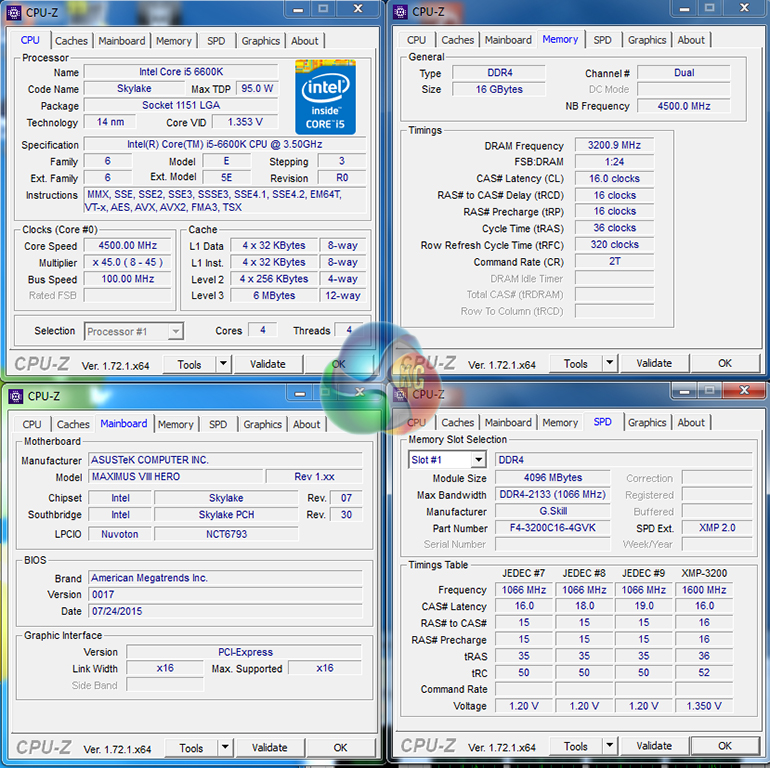
Task: Expand the Tools dropdown arrow in the SPD tab window
Action: point(609,746)
